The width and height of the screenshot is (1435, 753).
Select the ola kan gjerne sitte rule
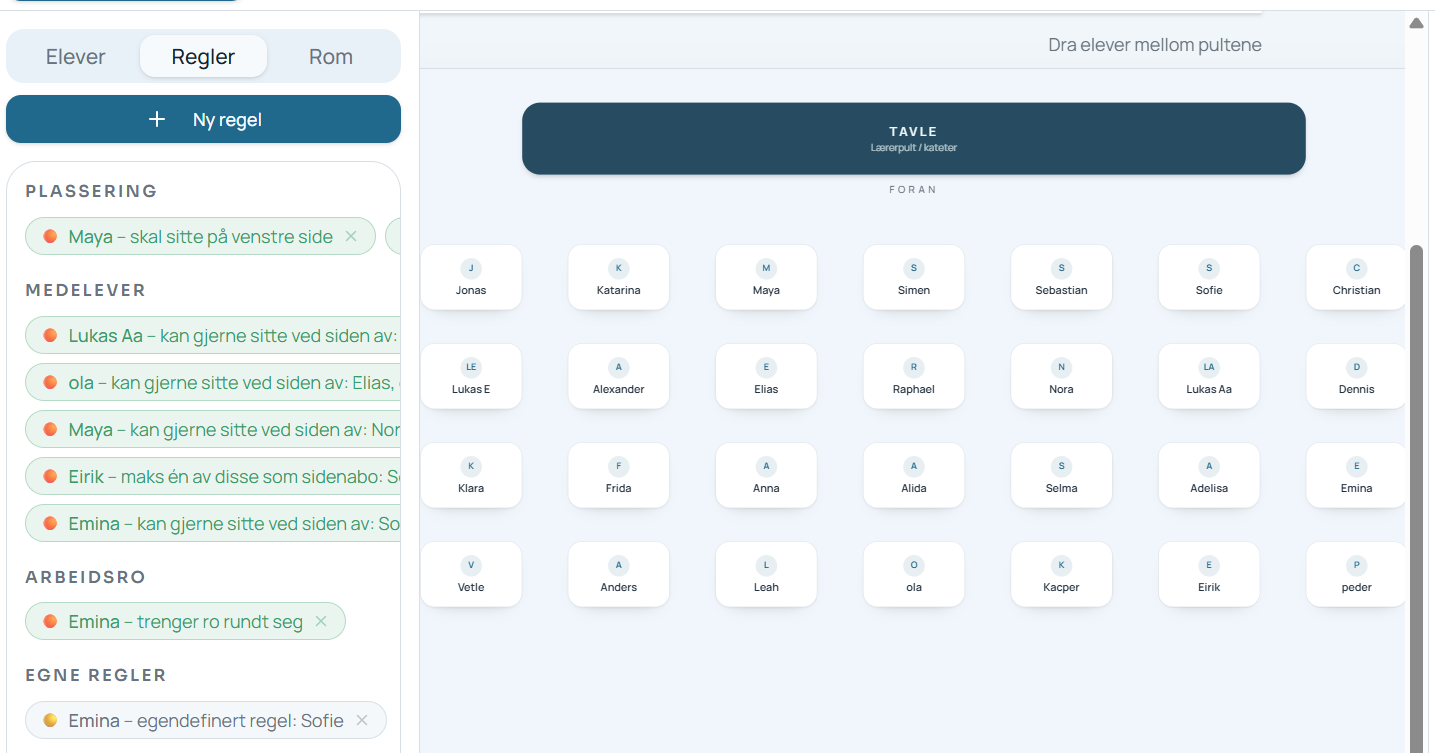point(213,383)
